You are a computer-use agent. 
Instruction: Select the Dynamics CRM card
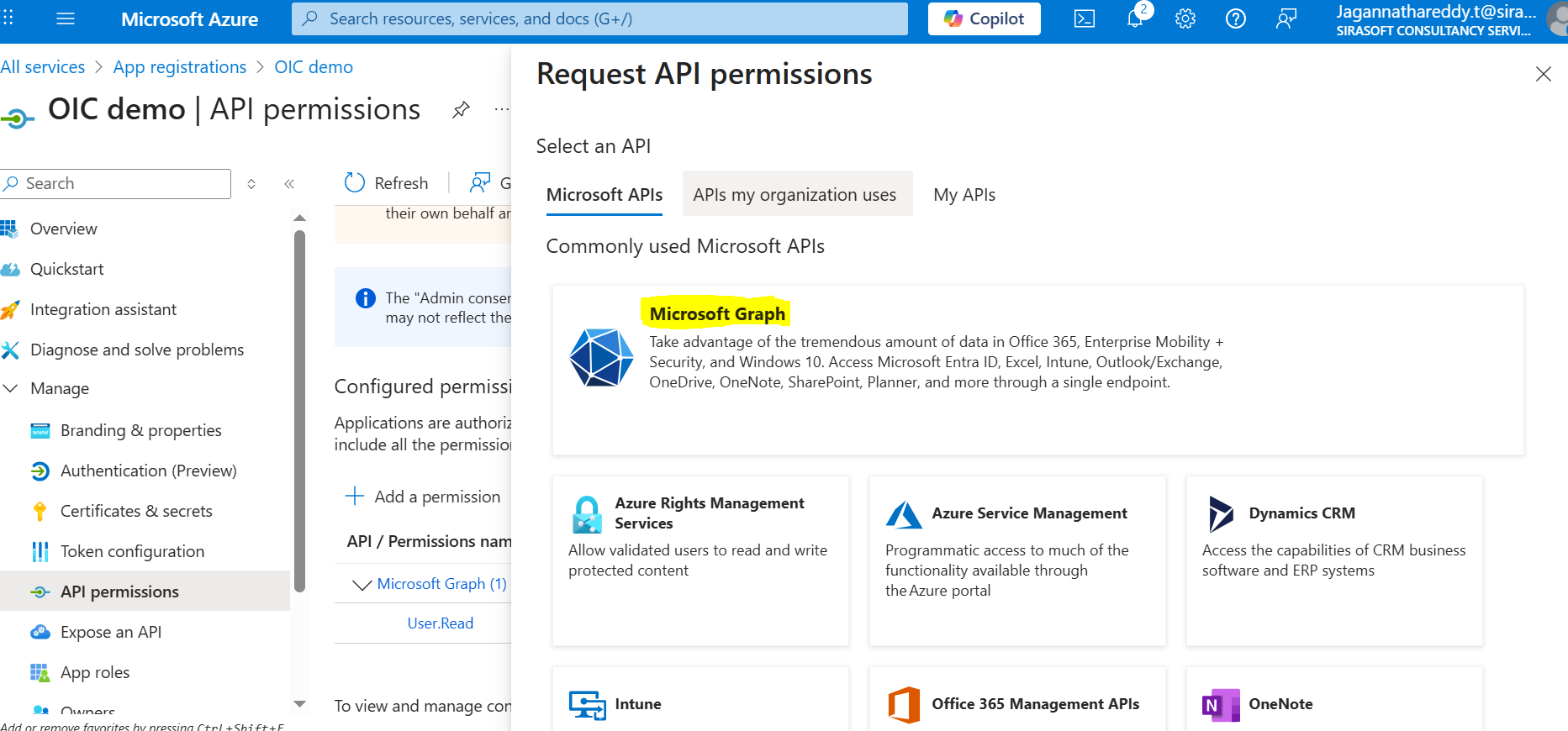point(1334,560)
